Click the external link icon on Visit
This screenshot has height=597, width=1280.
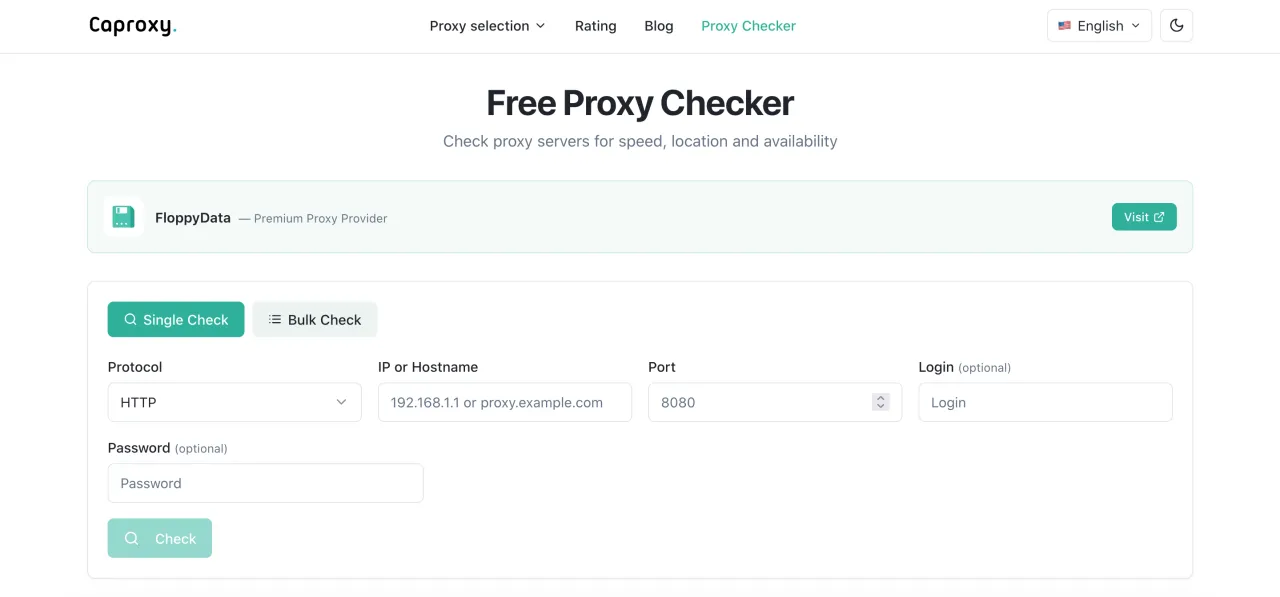(1159, 217)
